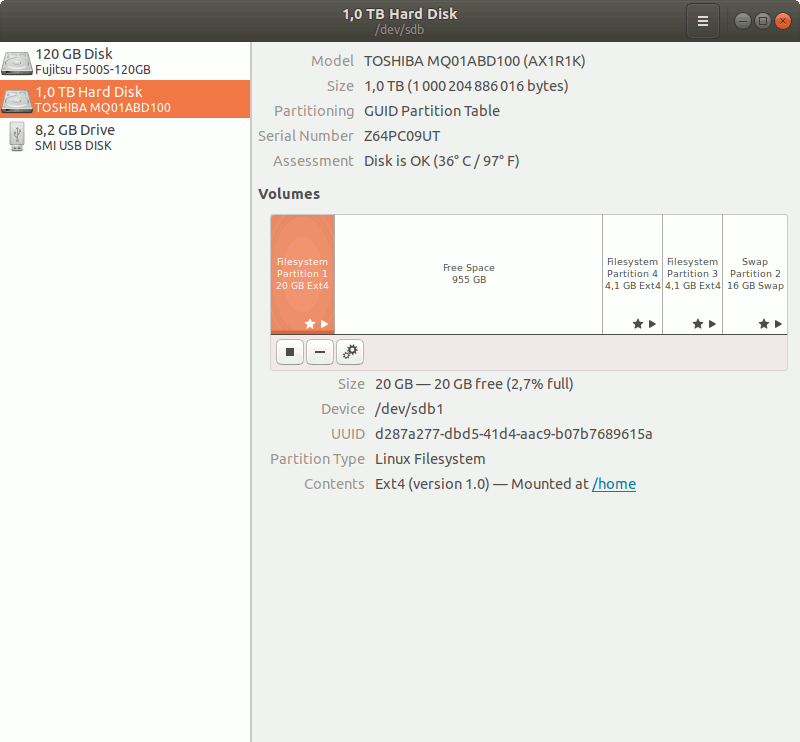
Task: Maximize the Disks window
Action: click(x=762, y=20)
